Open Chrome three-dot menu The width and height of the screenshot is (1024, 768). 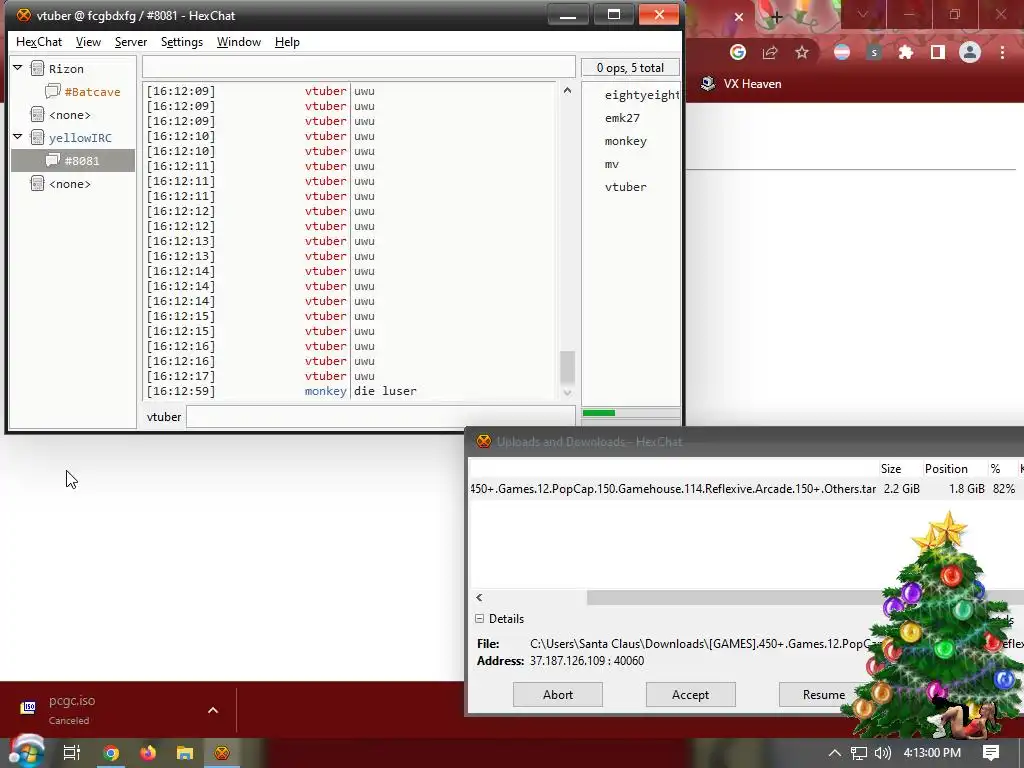(x=1002, y=52)
